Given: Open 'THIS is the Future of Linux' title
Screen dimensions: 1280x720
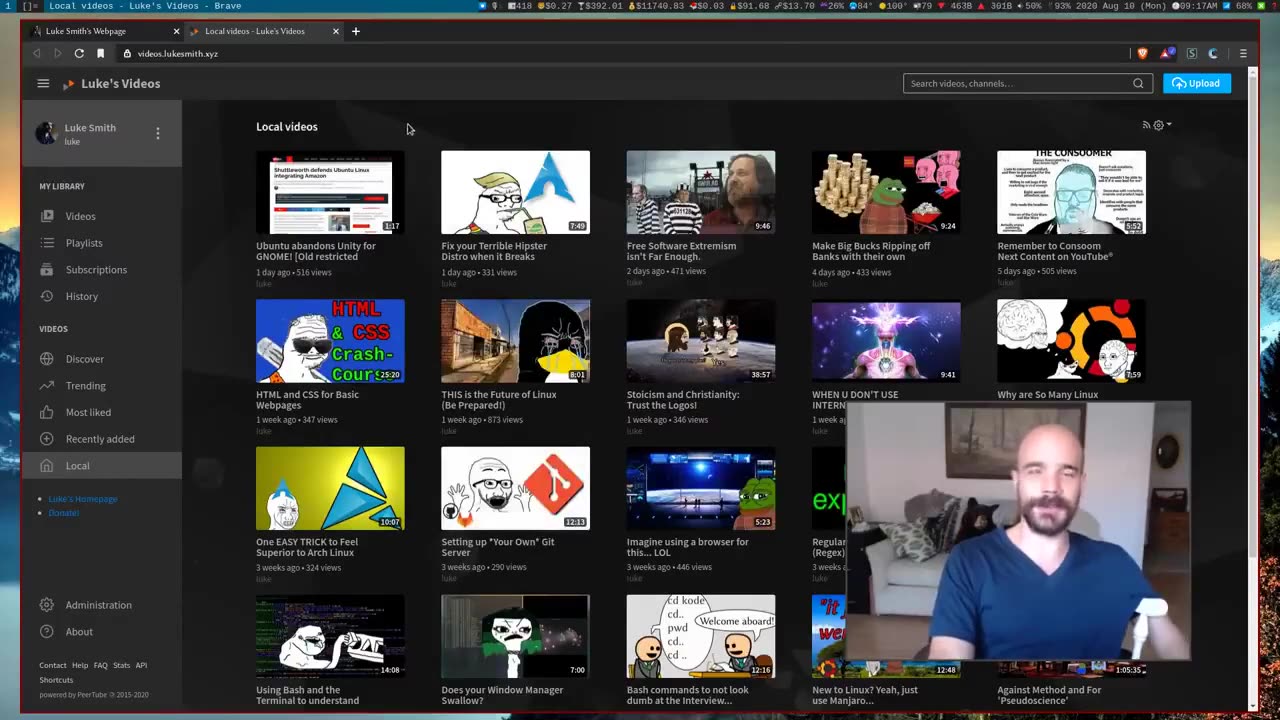Looking at the screenshot, I should [x=499, y=400].
